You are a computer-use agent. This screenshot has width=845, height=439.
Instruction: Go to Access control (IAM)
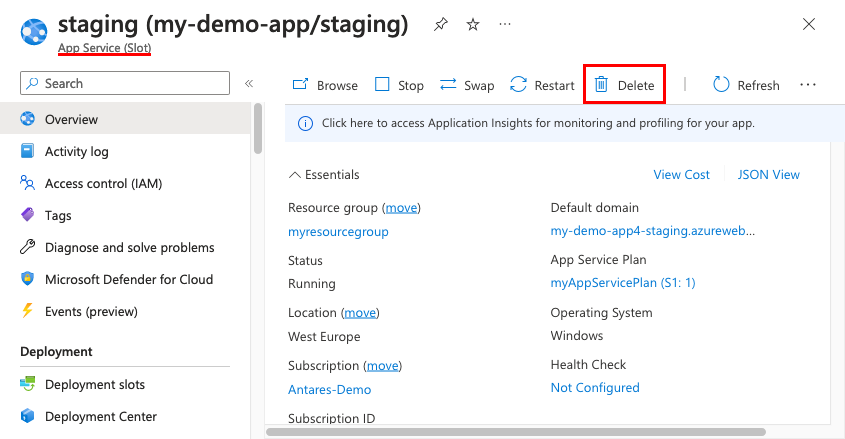tap(103, 184)
